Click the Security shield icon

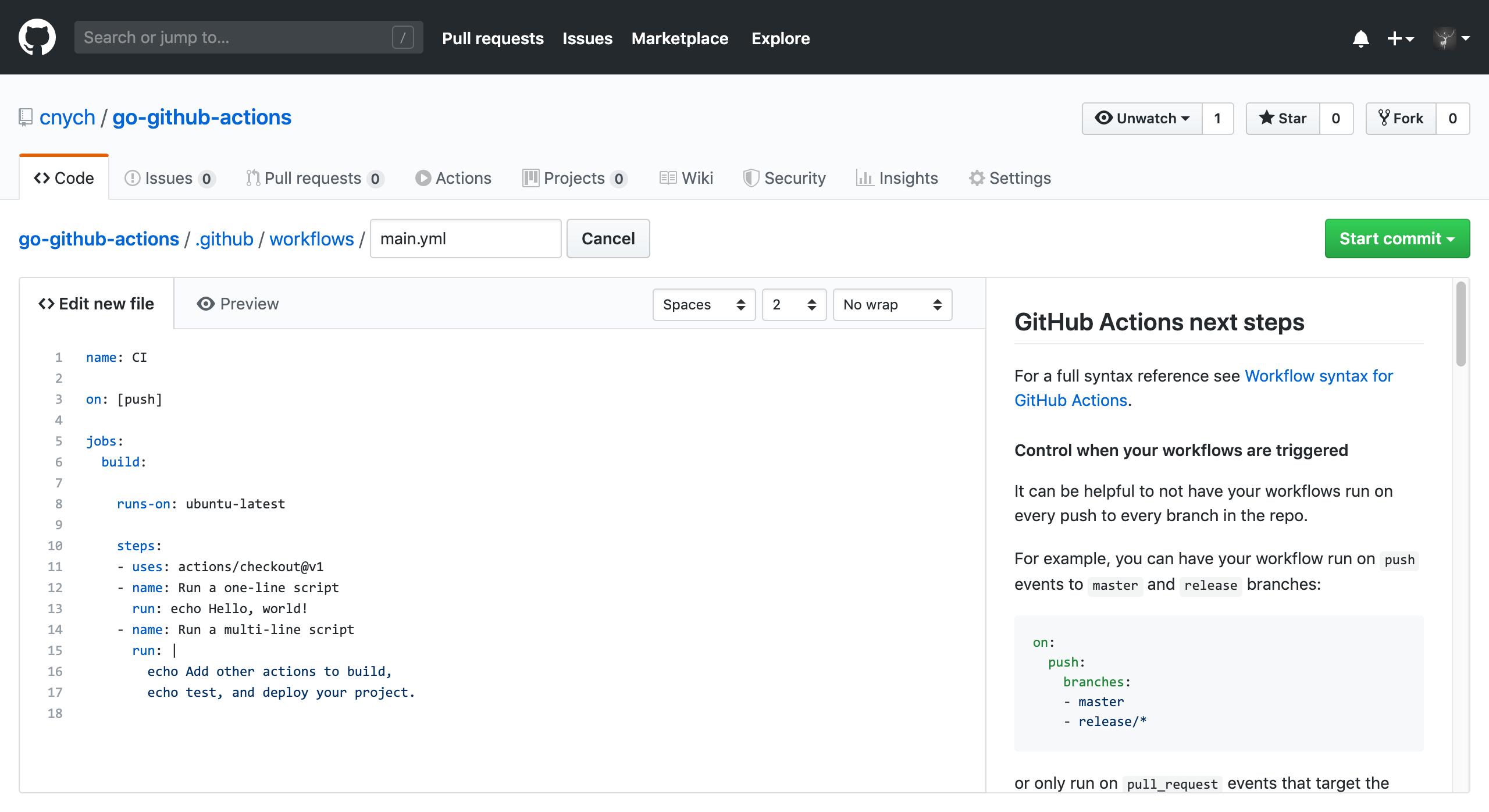751,178
